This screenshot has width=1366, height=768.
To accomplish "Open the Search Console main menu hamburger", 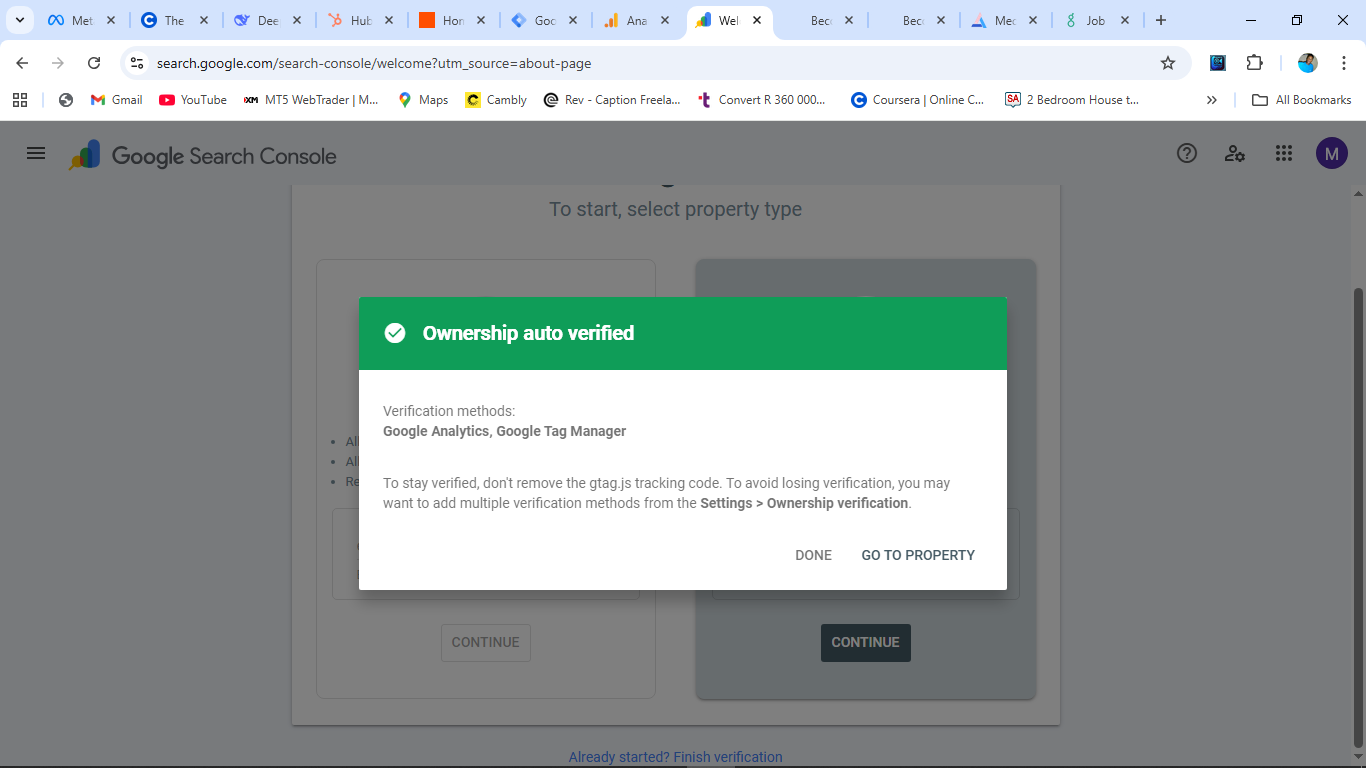I will click(x=36, y=153).
